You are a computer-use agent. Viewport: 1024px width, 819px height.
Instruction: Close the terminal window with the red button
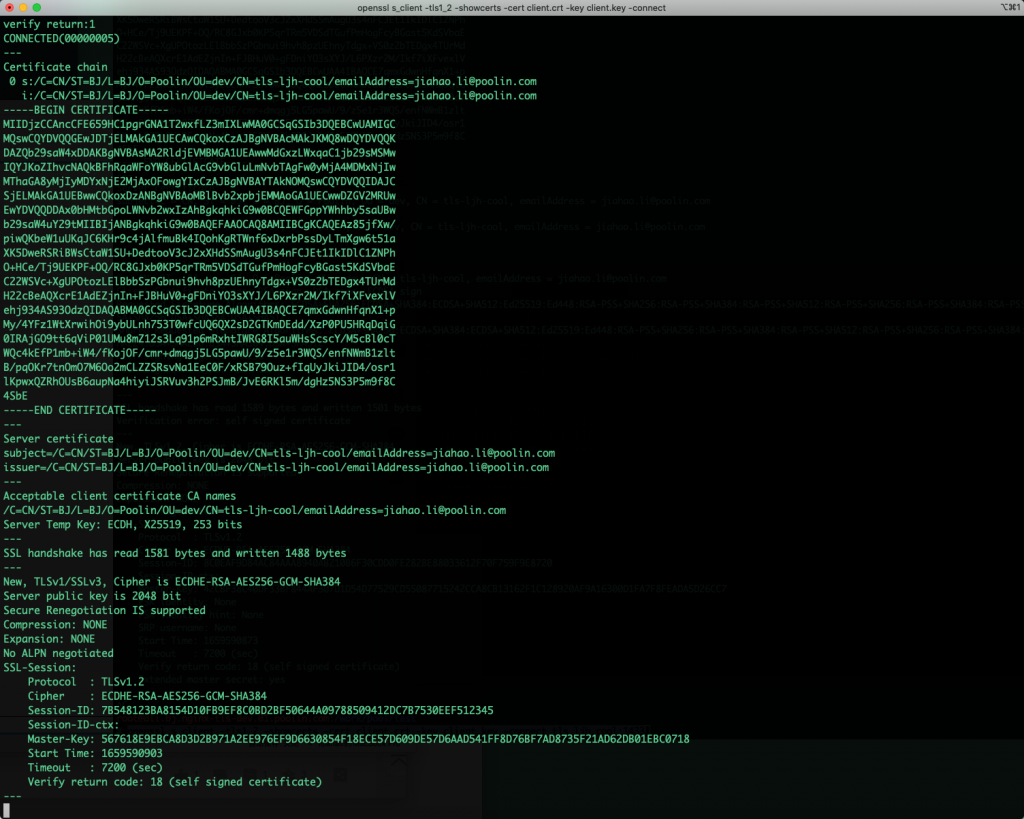click(9, 8)
